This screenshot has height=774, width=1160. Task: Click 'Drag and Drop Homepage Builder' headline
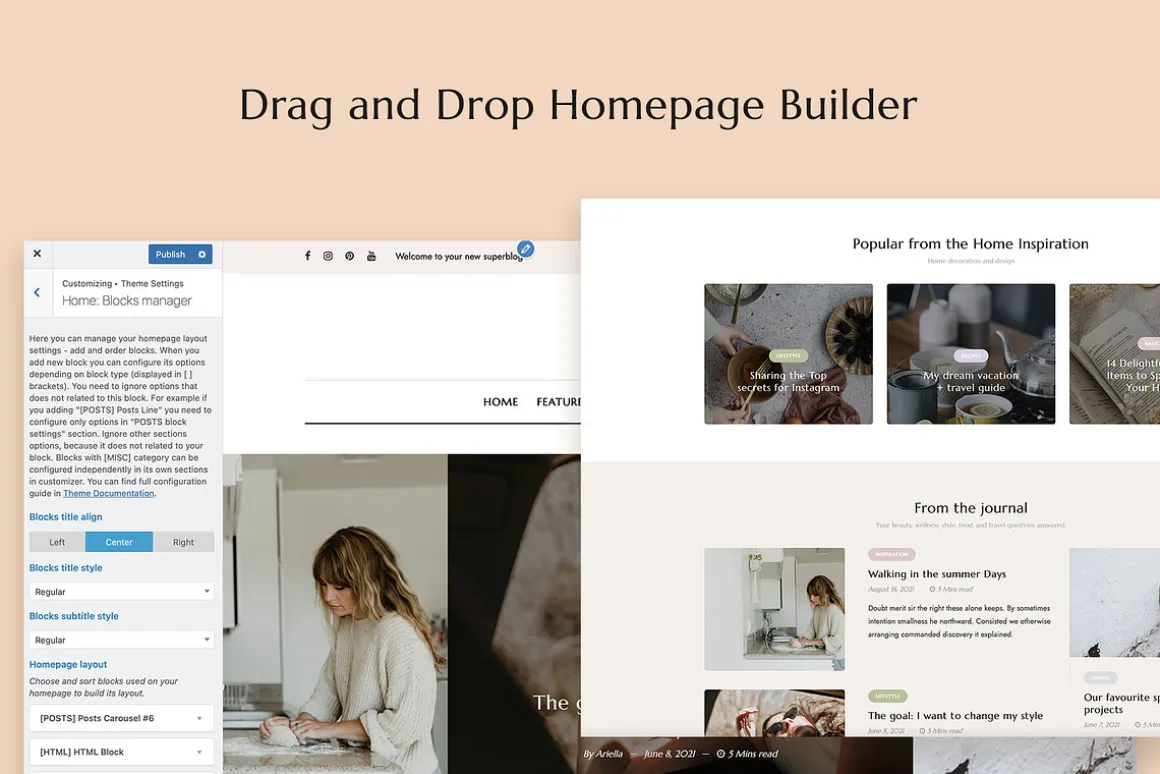pyautogui.click(x=579, y=105)
